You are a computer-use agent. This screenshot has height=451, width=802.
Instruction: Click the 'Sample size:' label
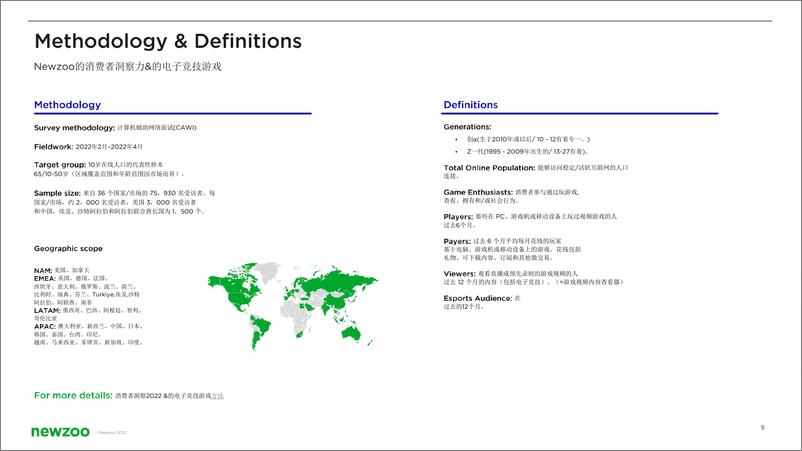[57, 193]
